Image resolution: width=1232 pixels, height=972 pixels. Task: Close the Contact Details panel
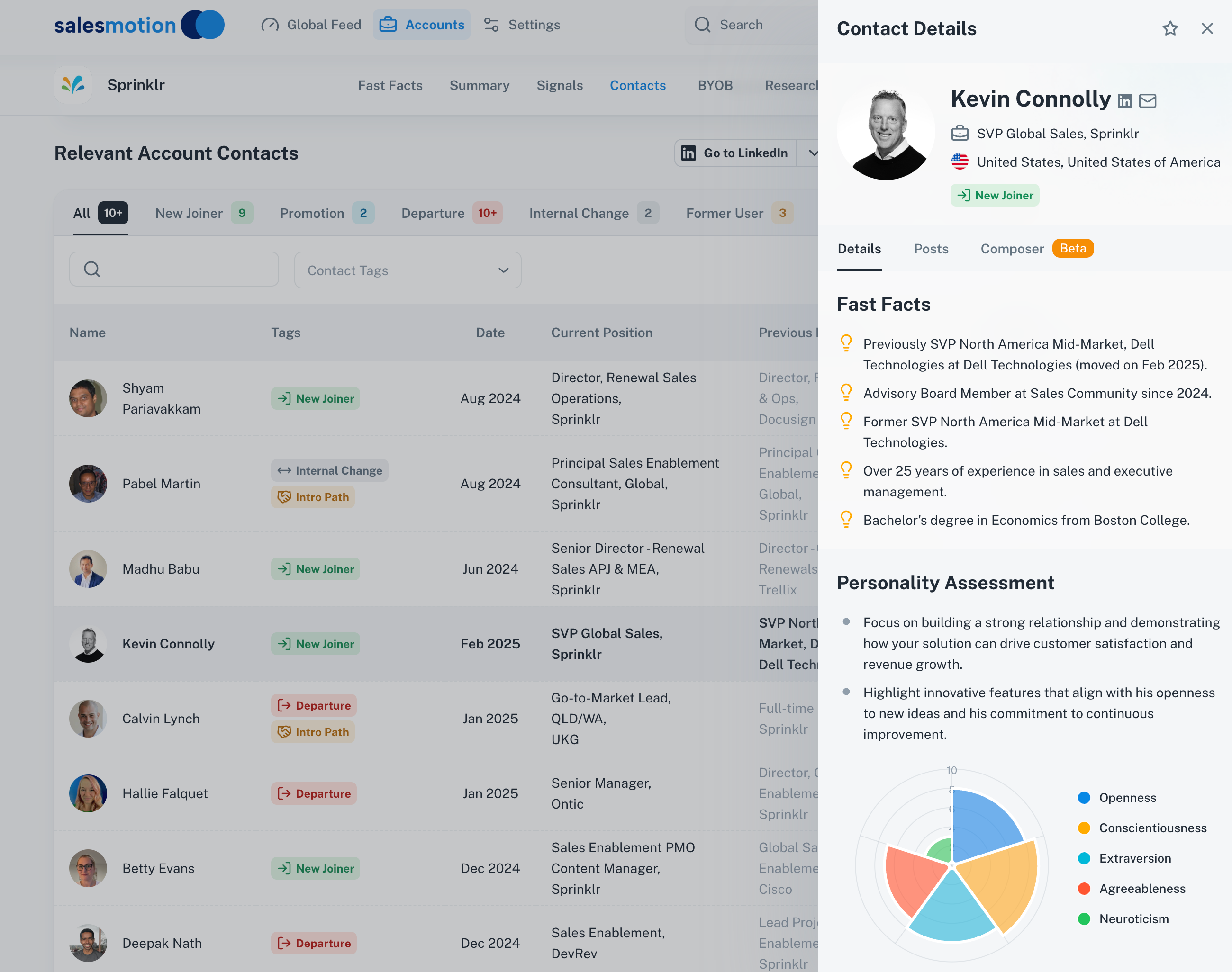pyautogui.click(x=1207, y=28)
